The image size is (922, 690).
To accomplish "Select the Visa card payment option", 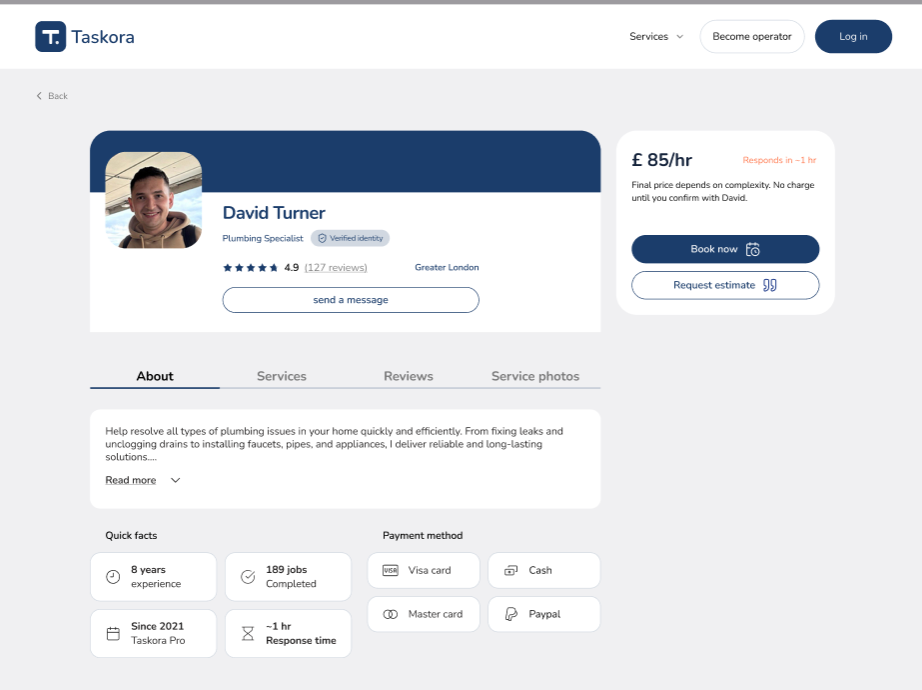I will [423, 571].
